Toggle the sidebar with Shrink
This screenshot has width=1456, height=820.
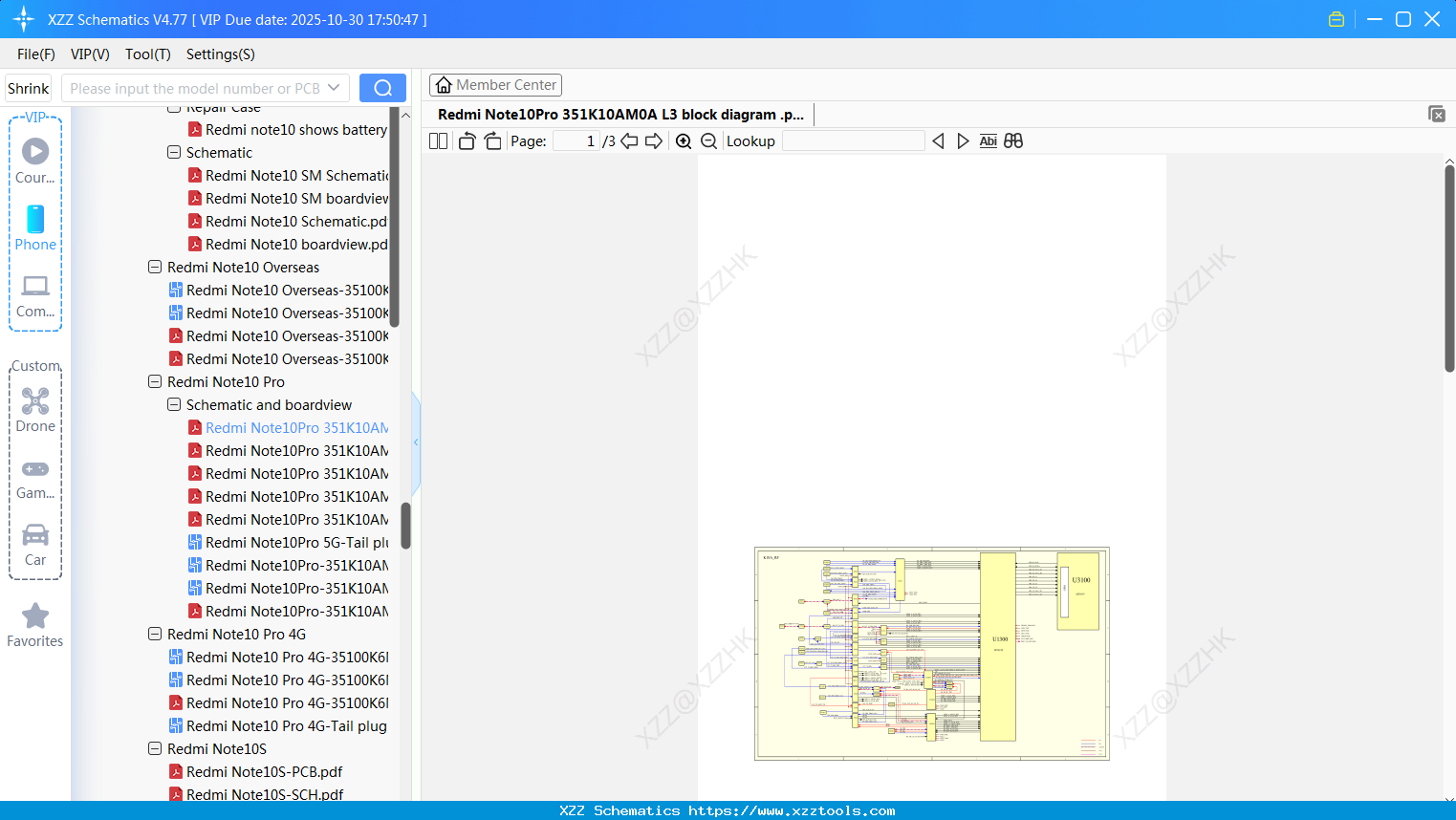click(27, 87)
